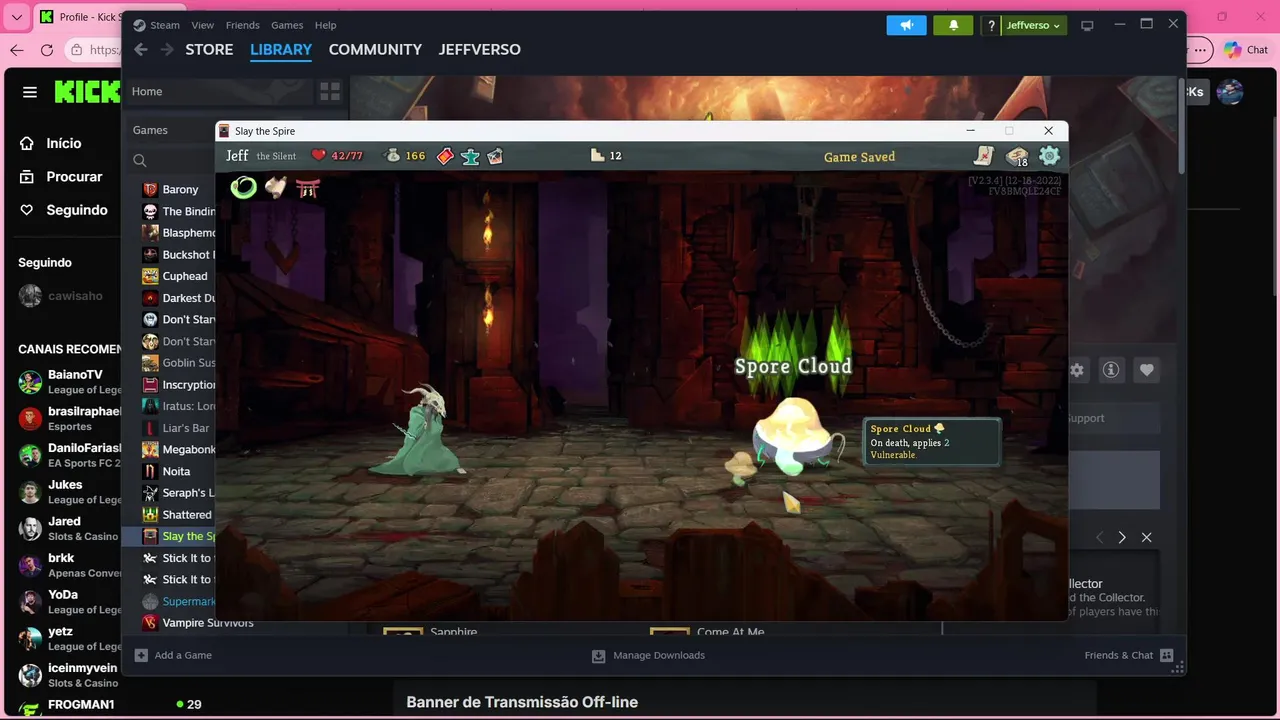Viewport: 1280px width, 720px height.
Task: Click the Silent player character
Action: click(x=420, y=432)
